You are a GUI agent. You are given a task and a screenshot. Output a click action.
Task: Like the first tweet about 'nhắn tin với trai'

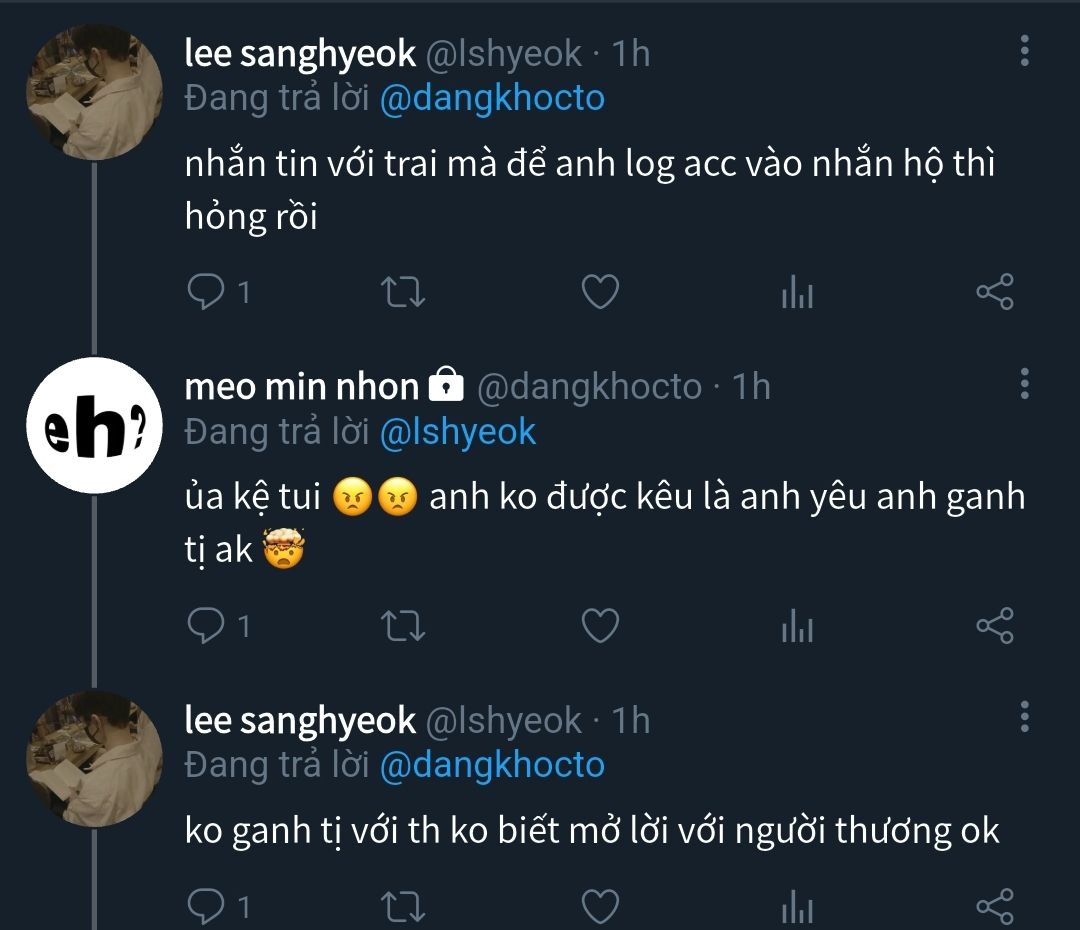click(x=600, y=292)
